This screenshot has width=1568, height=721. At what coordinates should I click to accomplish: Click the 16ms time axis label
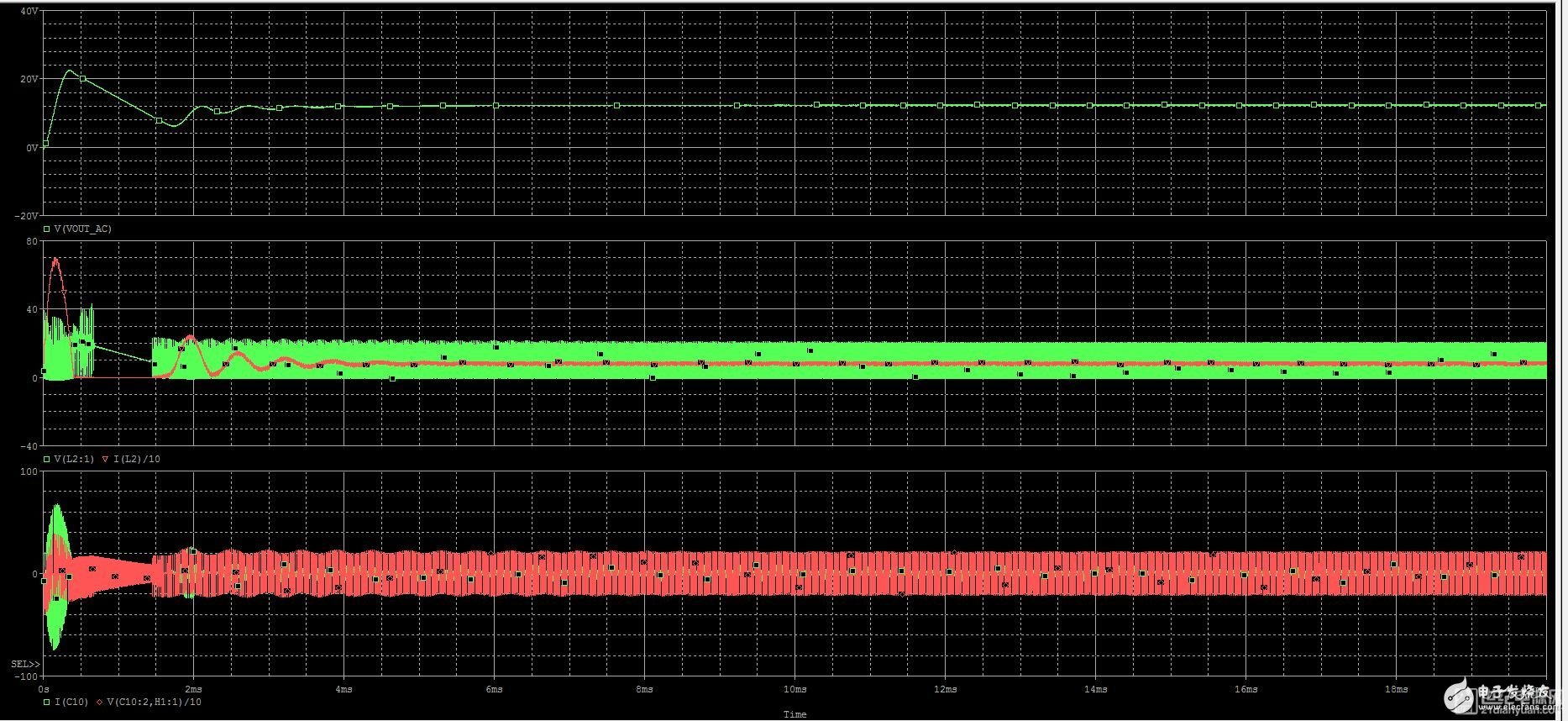click(x=1245, y=689)
